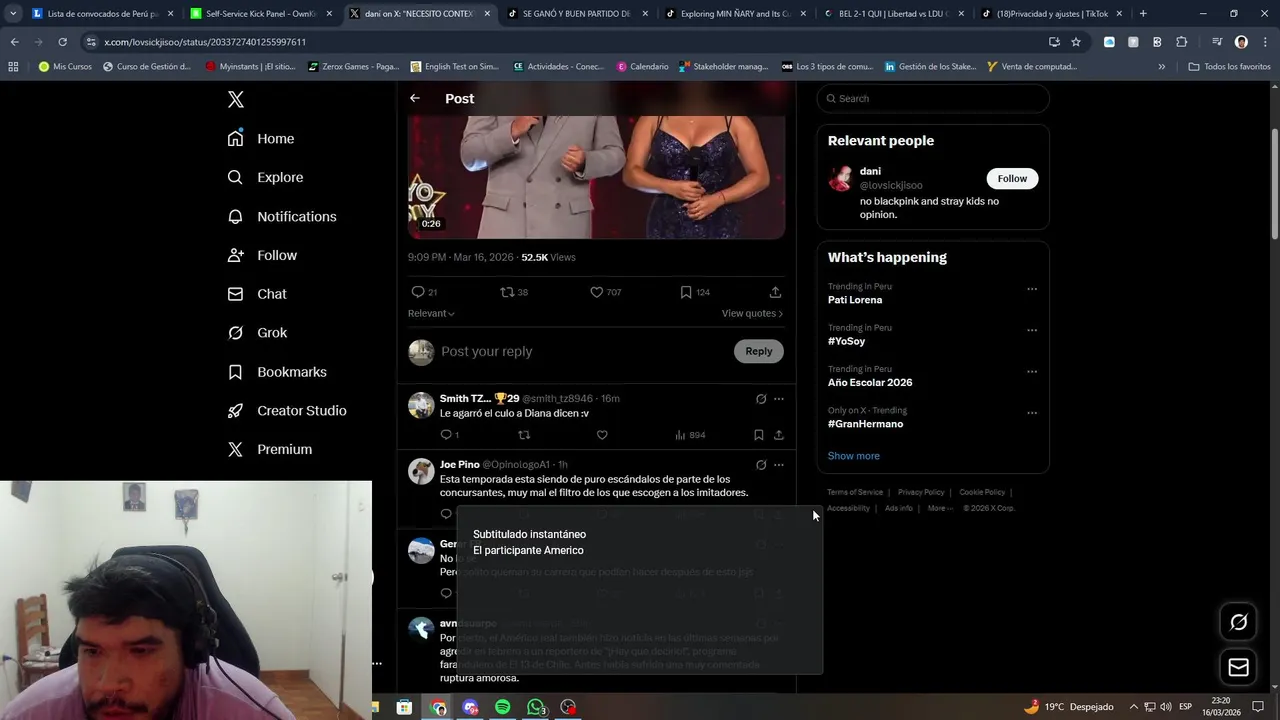Viewport: 1280px width, 720px height.
Task: Open the browser extensions puzzle icon
Action: [1182, 42]
